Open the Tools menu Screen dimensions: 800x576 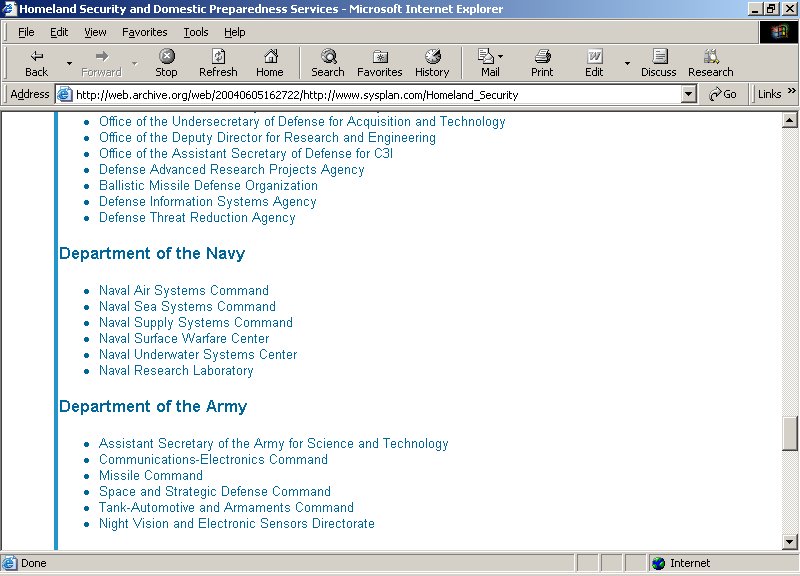pos(196,32)
